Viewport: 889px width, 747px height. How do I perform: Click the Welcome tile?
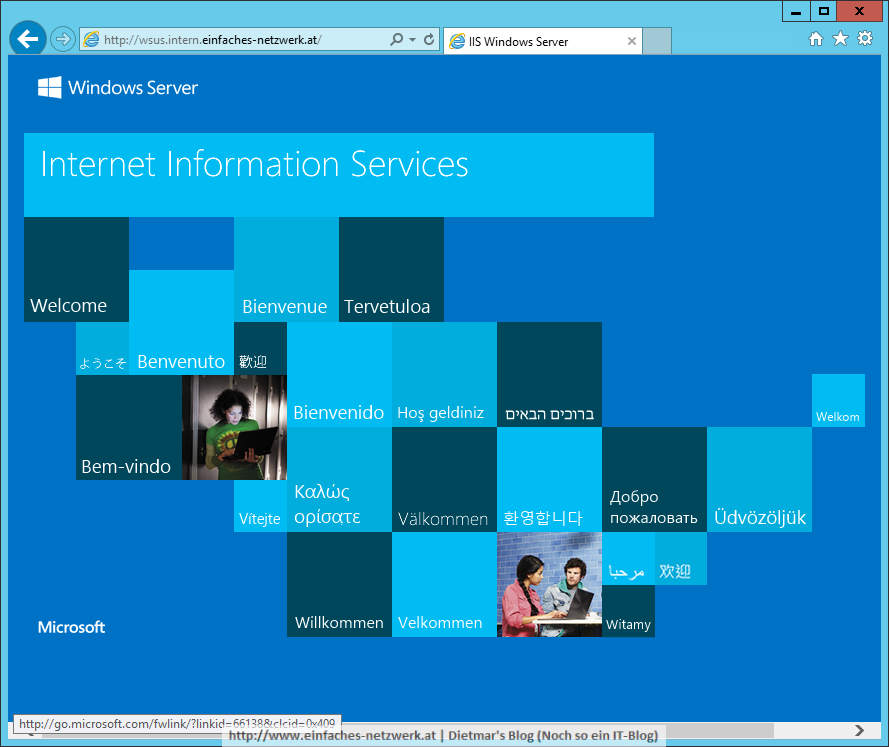(x=76, y=269)
